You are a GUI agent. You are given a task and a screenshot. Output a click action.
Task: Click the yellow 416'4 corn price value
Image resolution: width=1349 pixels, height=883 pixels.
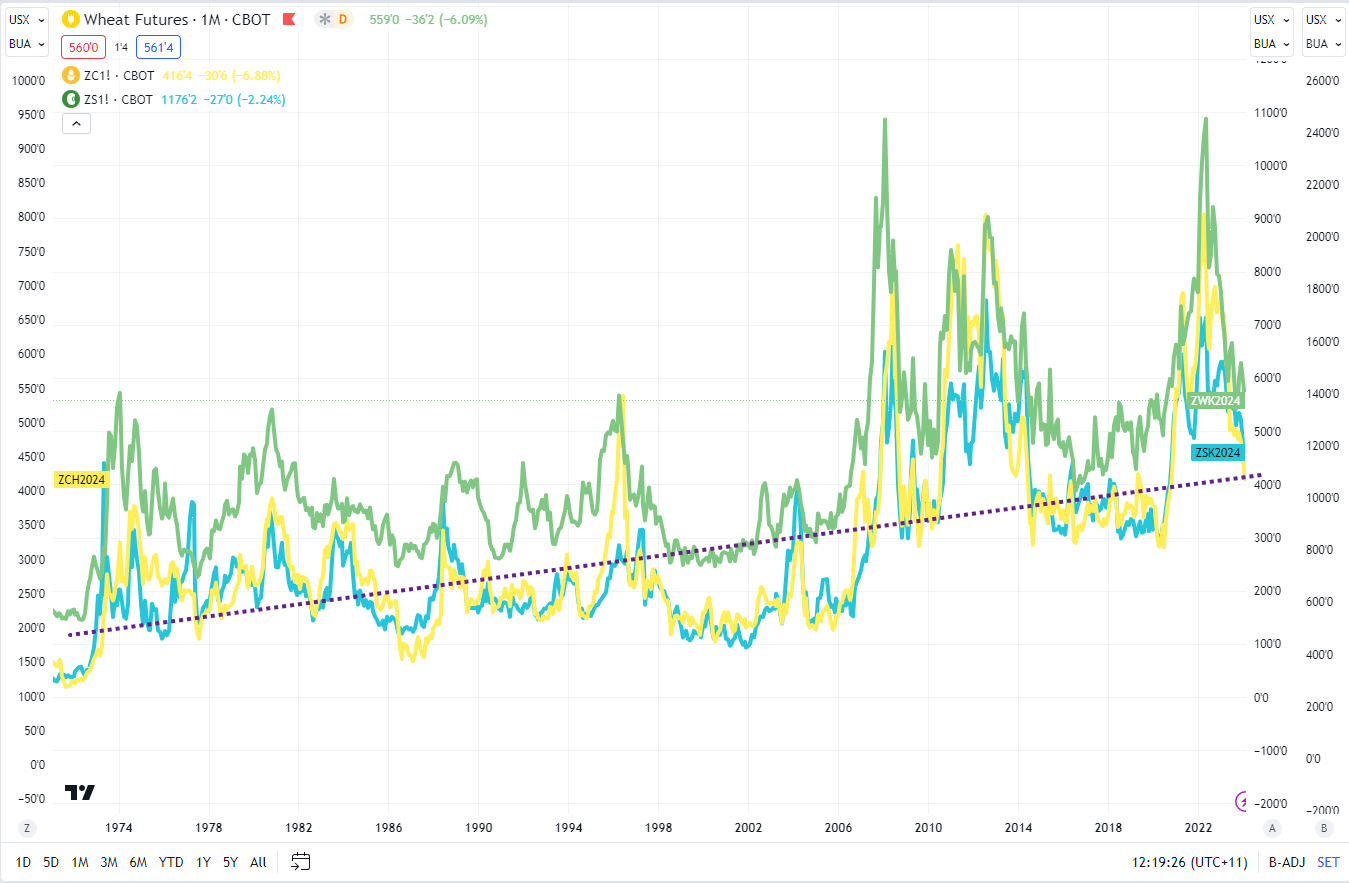pos(177,75)
